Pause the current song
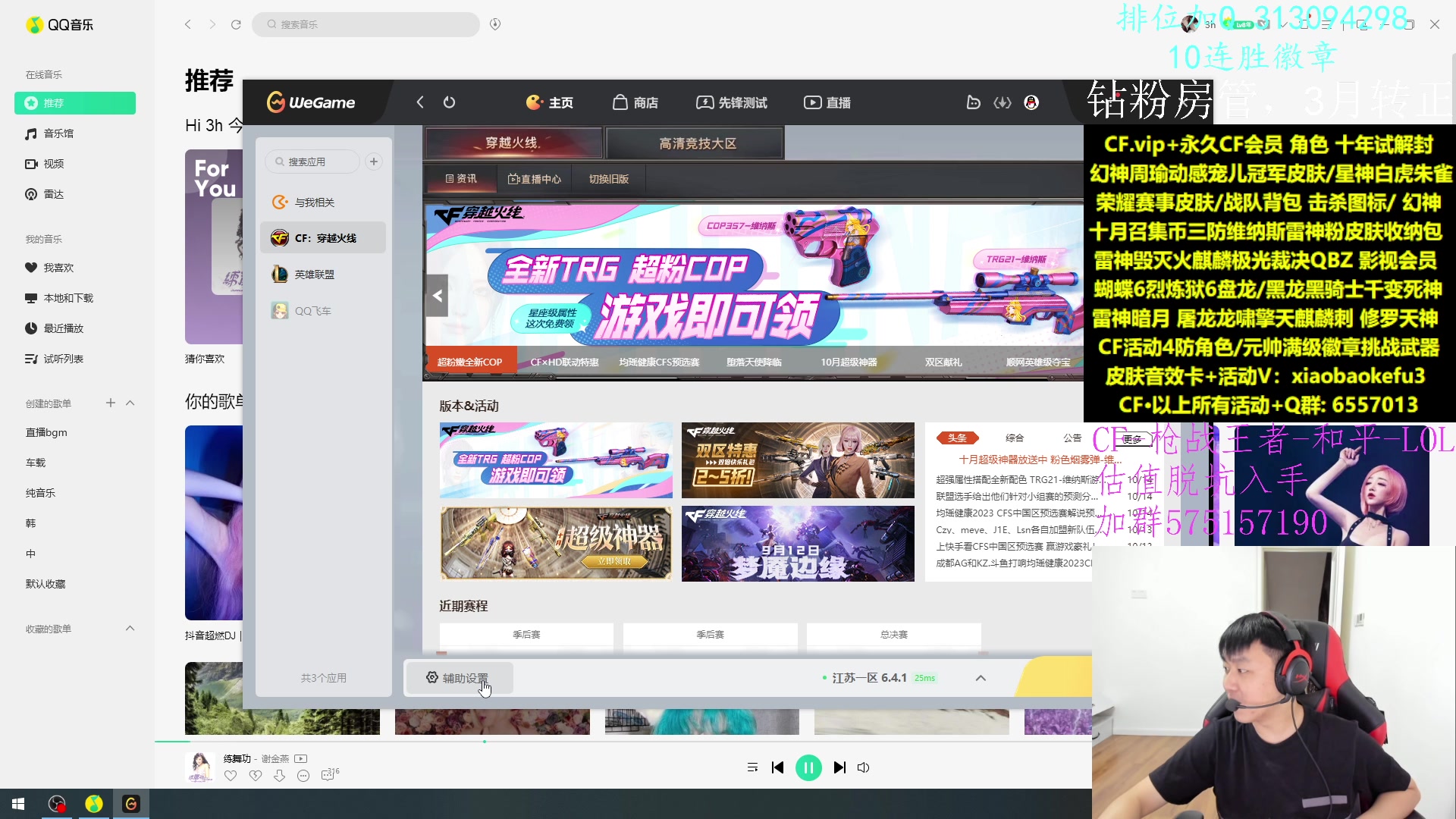 click(808, 767)
